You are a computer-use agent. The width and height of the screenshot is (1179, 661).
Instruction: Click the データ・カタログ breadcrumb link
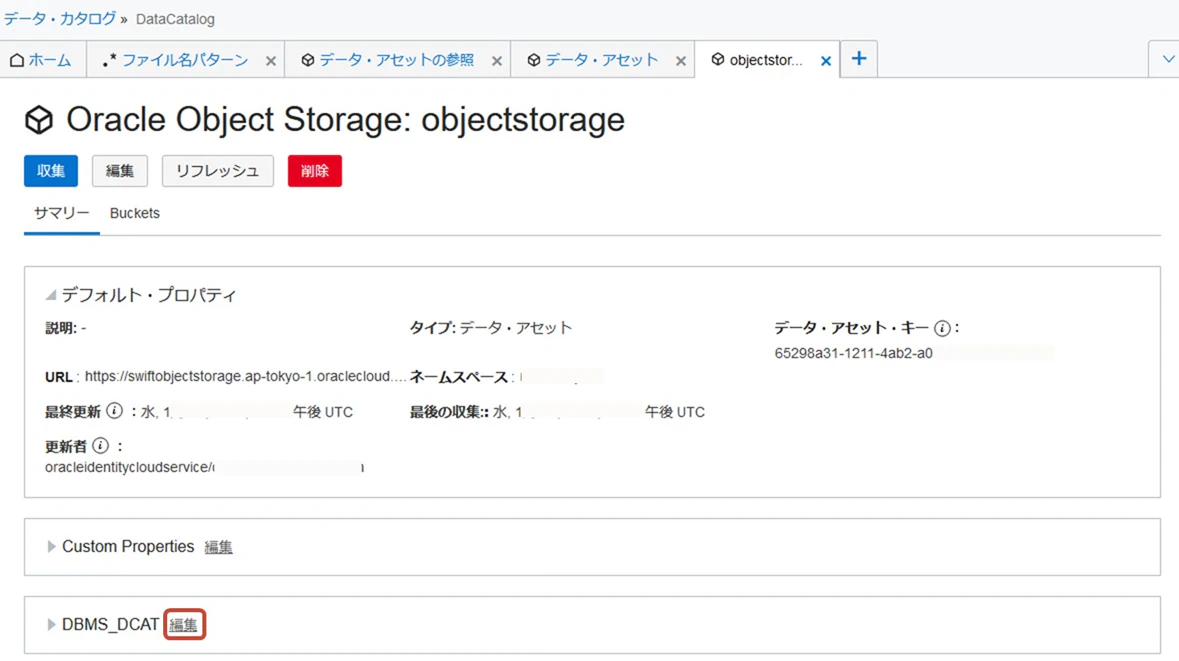[60, 19]
